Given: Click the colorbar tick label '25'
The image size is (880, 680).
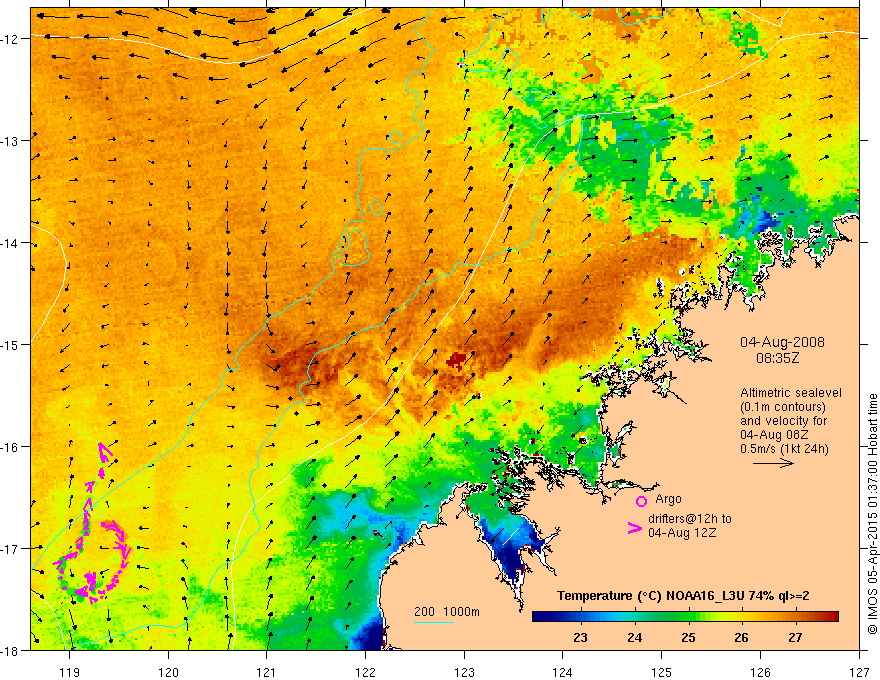Looking at the screenshot, I should point(688,637).
